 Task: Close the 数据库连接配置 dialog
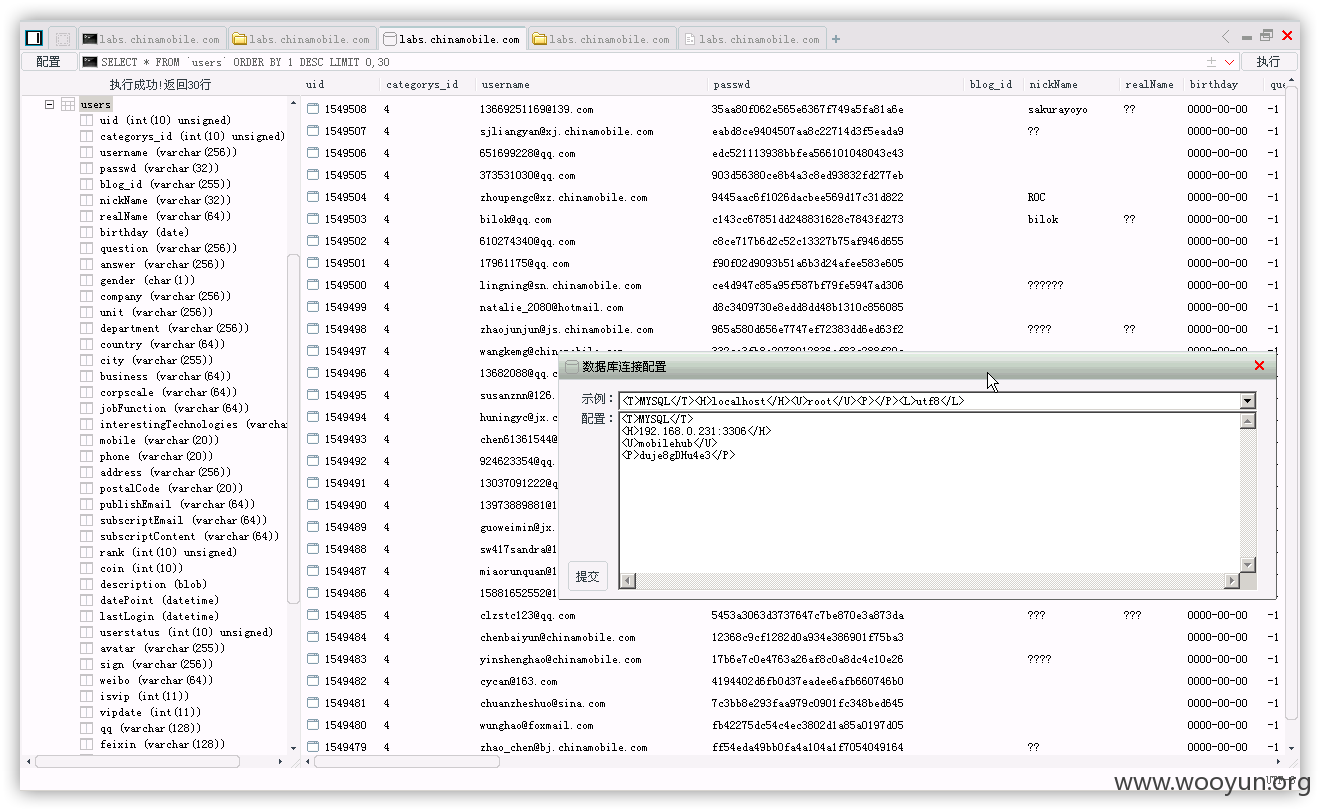click(1259, 366)
